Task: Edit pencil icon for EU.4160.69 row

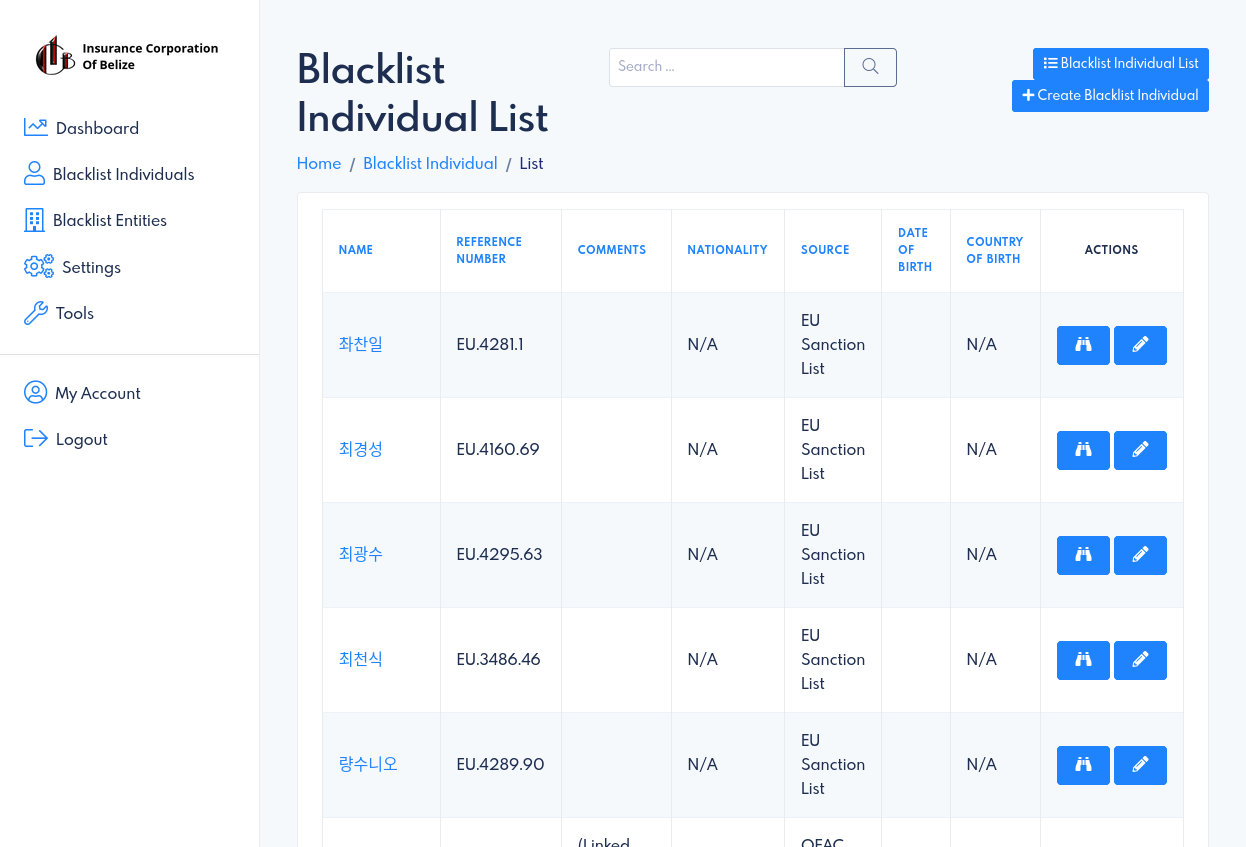Action: click(1140, 450)
